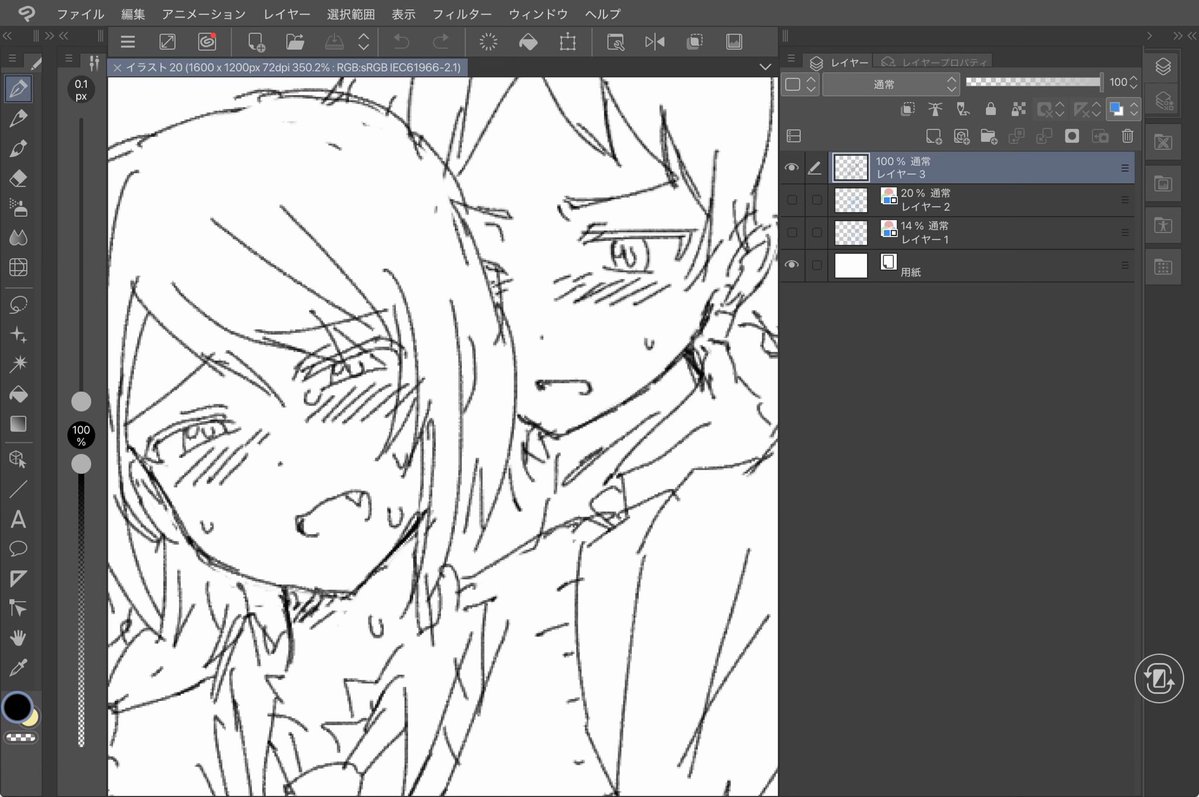Viewport: 1199px width, 797px height.
Task: Select the Fill bucket tool in toolbar
Action: point(18,394)
